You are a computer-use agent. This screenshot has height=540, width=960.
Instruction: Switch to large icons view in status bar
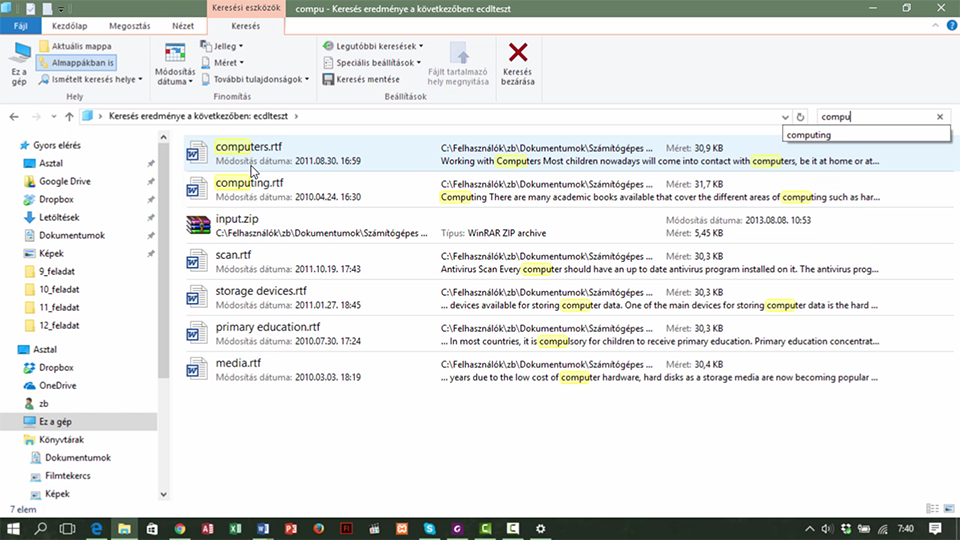click(949, 509)
